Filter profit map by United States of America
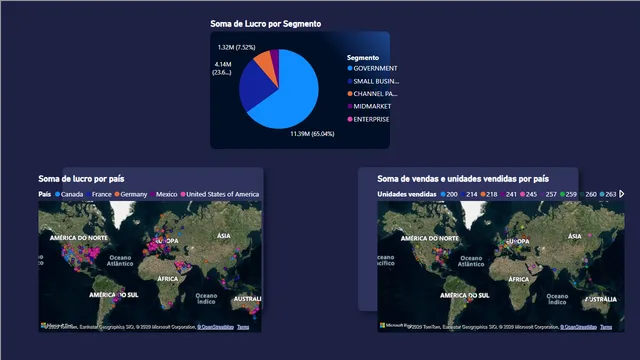This screenshot has height=360, width=640. (x=220, y=194)
